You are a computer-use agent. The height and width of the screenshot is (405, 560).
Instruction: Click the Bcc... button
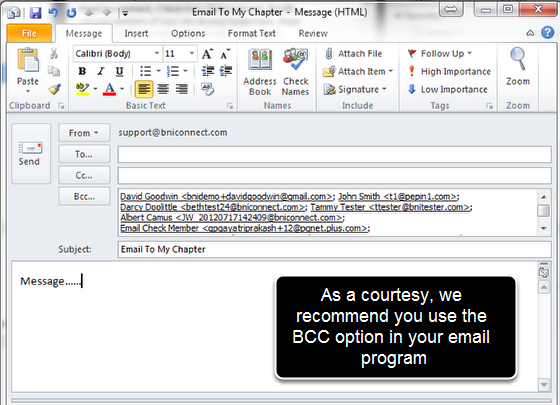[84, 196]
